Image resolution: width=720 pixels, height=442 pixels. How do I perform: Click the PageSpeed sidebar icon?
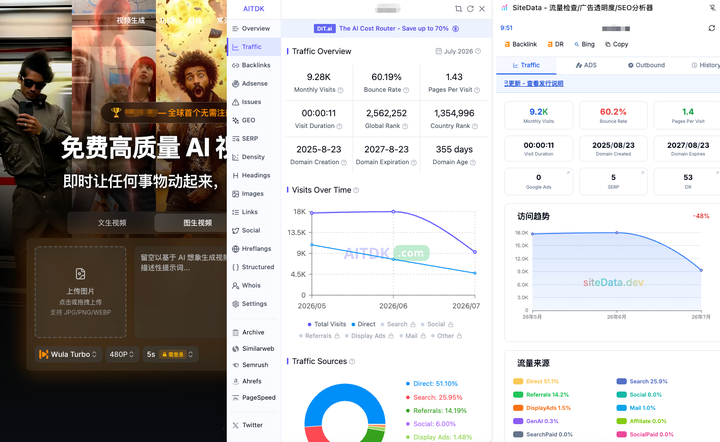tap(236, 397)
